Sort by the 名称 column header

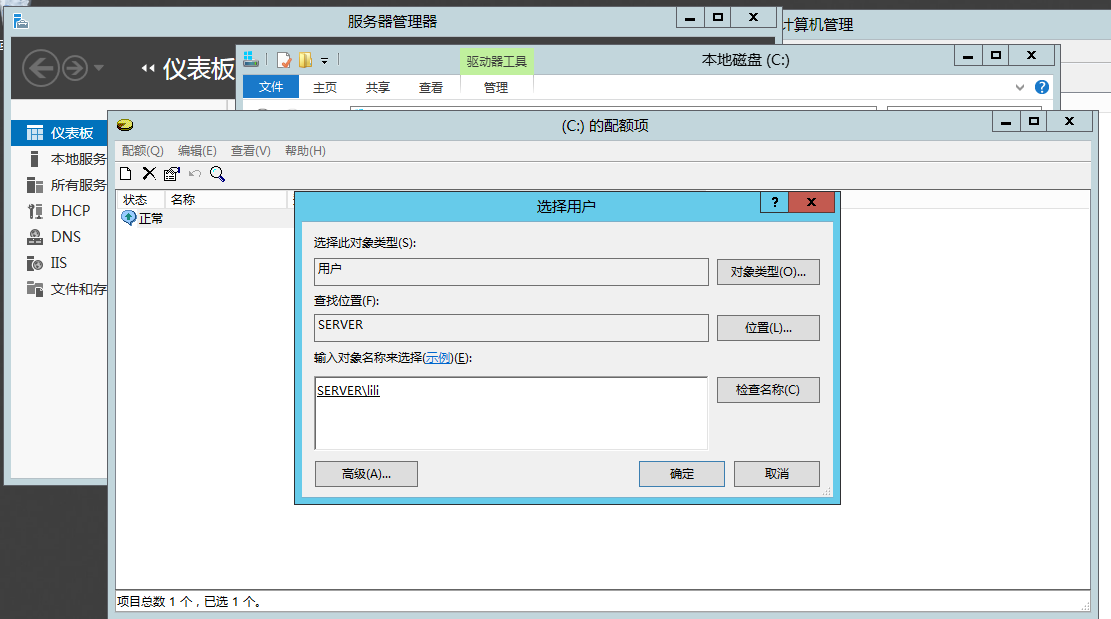coord(225,200)
